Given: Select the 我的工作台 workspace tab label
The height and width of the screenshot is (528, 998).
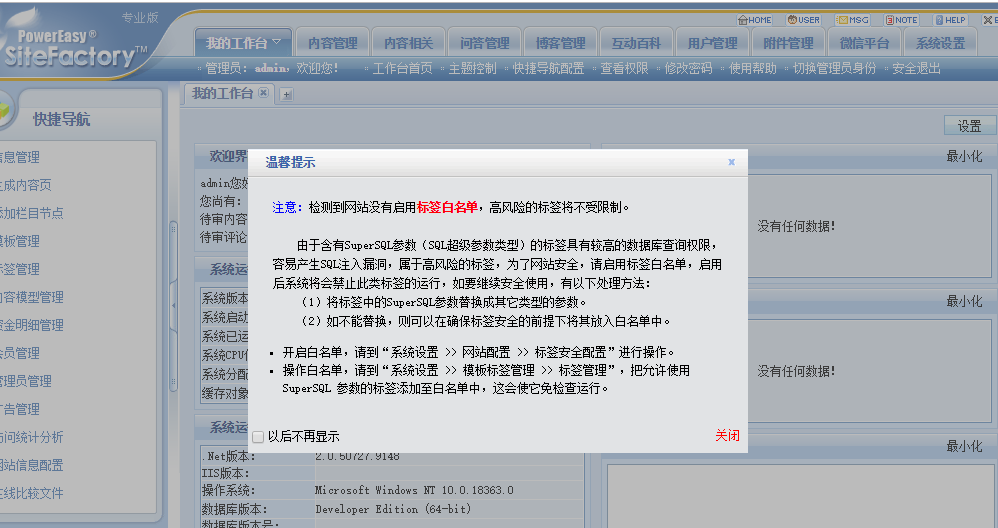Looking at the screenshot, I should coord(222,94).
